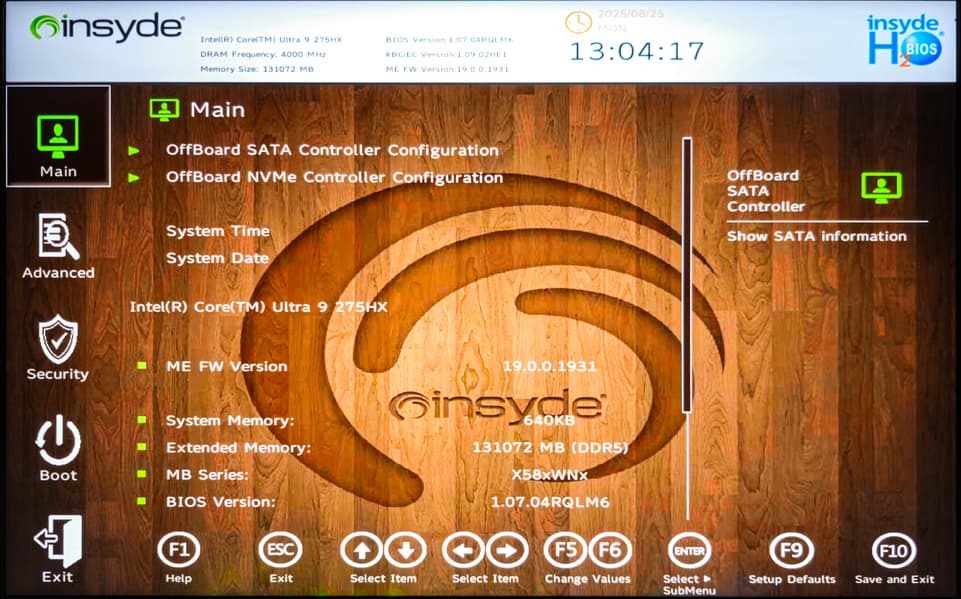Click the 13:04:17 clock display
Screen dimensions: 961x599
(x=637, y=52)
